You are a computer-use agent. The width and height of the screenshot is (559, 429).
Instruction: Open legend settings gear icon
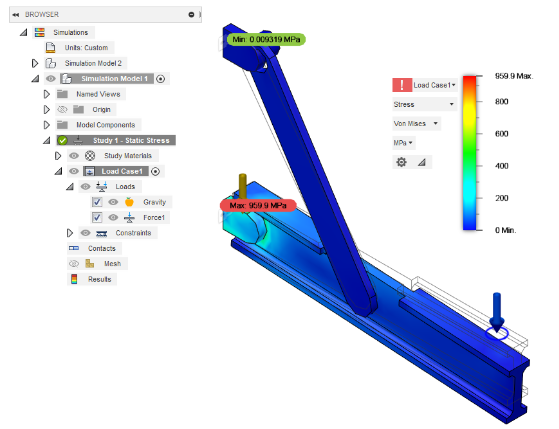[x=401, y=162]
